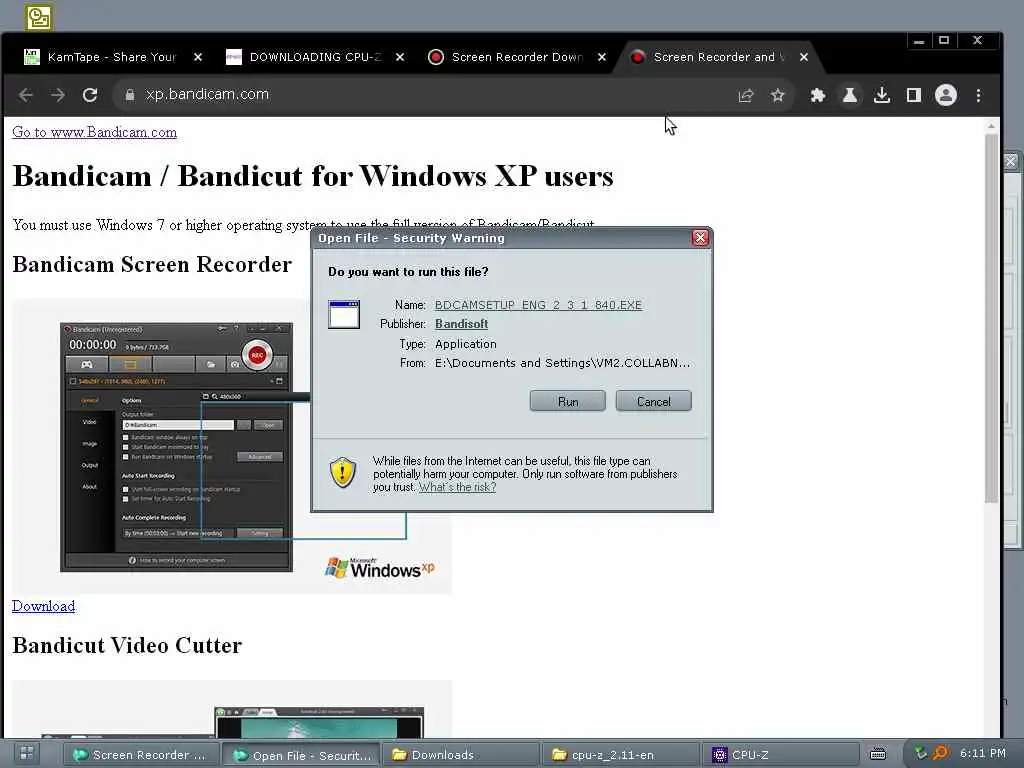Click the 6:11 PM clock
Image resolution: width=1024 pixels, height=768 pixels.
(x=983, y=753)
